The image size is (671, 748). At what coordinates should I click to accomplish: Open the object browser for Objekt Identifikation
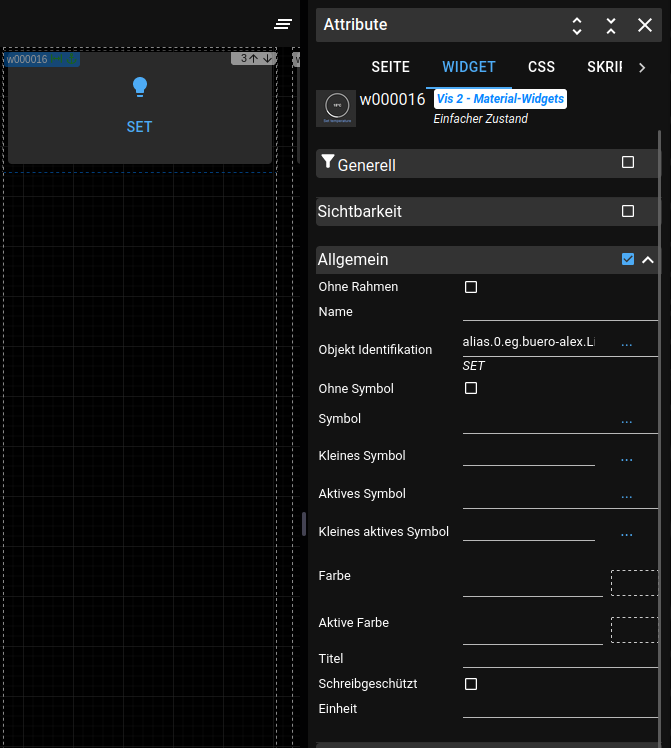627,343
